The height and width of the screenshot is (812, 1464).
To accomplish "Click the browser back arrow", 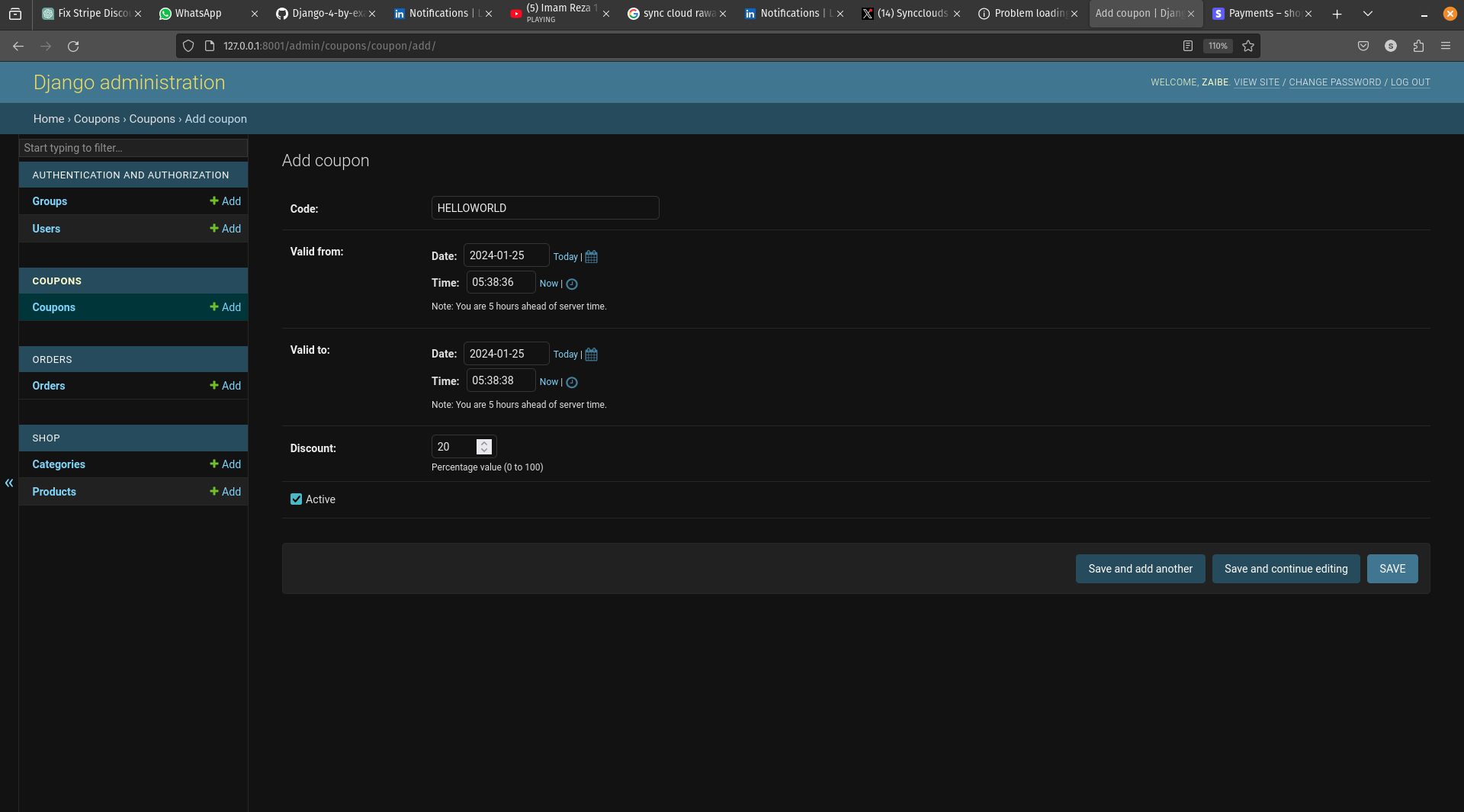I will [x=18, y=46].
